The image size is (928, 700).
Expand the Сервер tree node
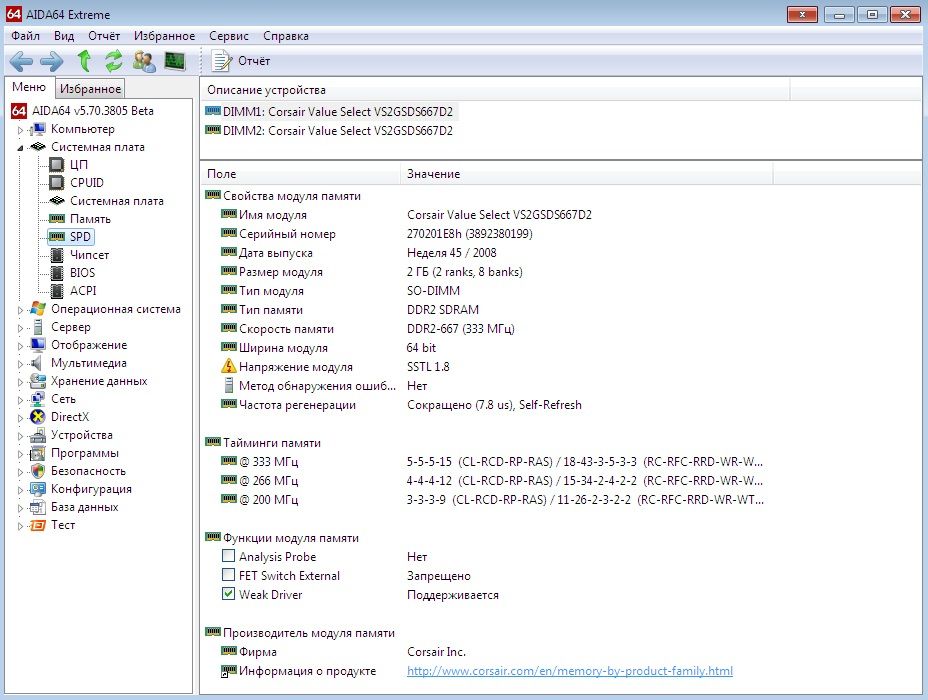20,328
